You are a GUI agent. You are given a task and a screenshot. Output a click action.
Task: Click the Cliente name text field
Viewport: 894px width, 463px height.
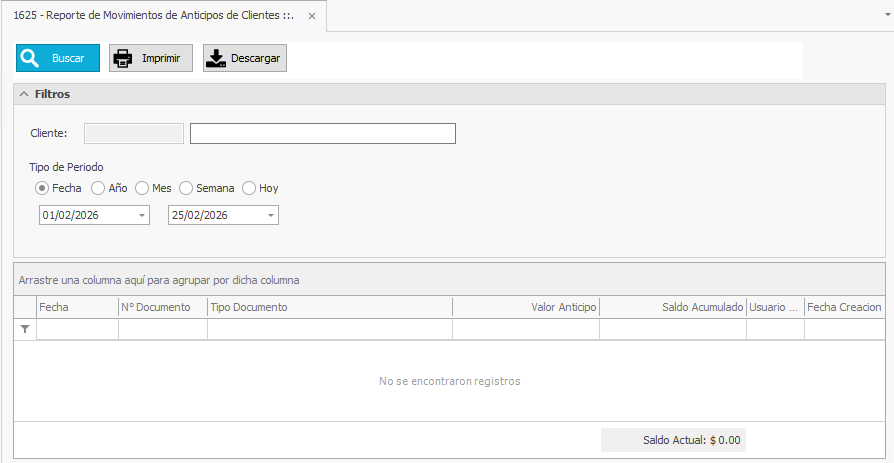(322, 134)
